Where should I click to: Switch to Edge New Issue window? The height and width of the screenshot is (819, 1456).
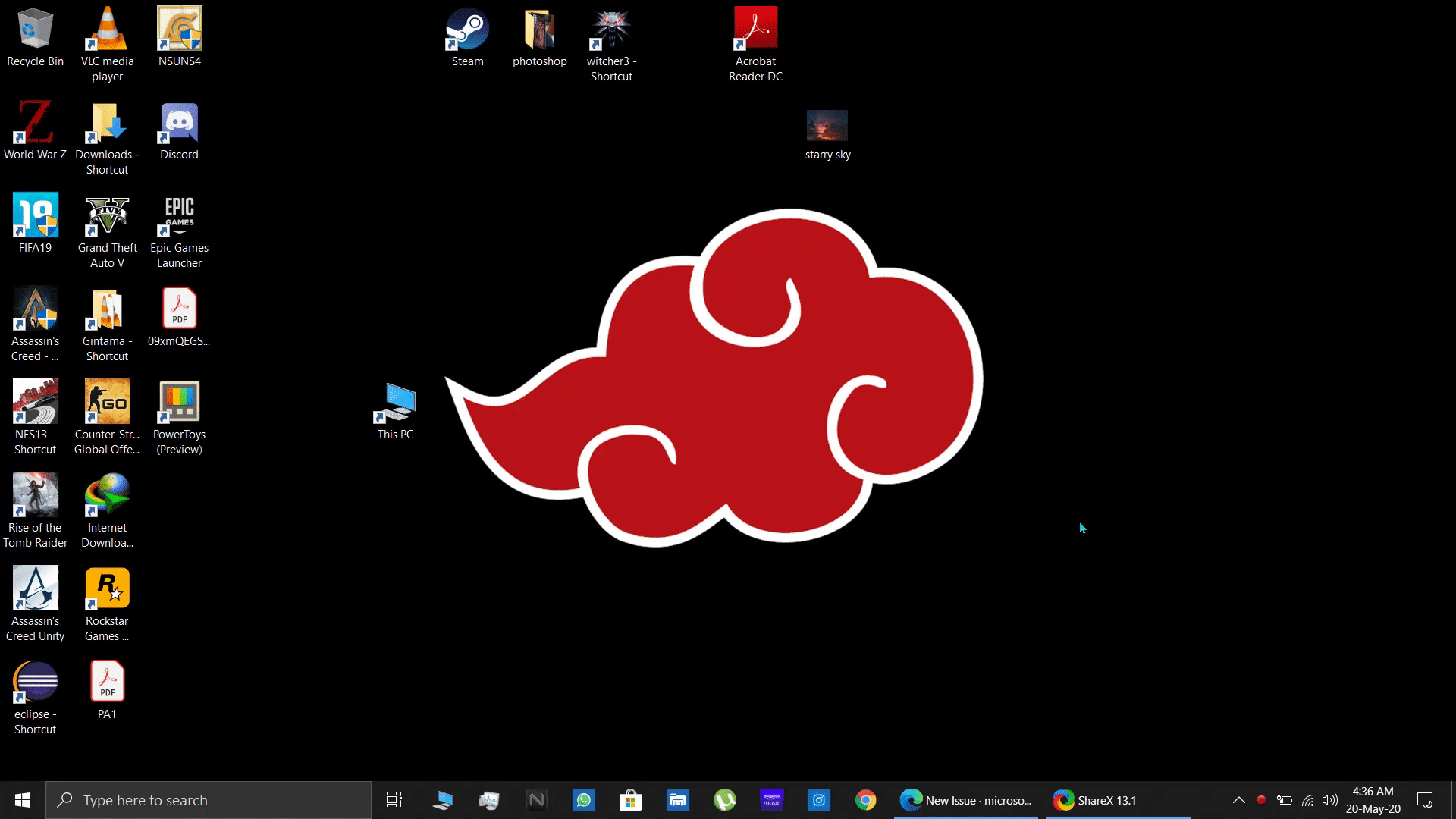(x=965, y=800)
